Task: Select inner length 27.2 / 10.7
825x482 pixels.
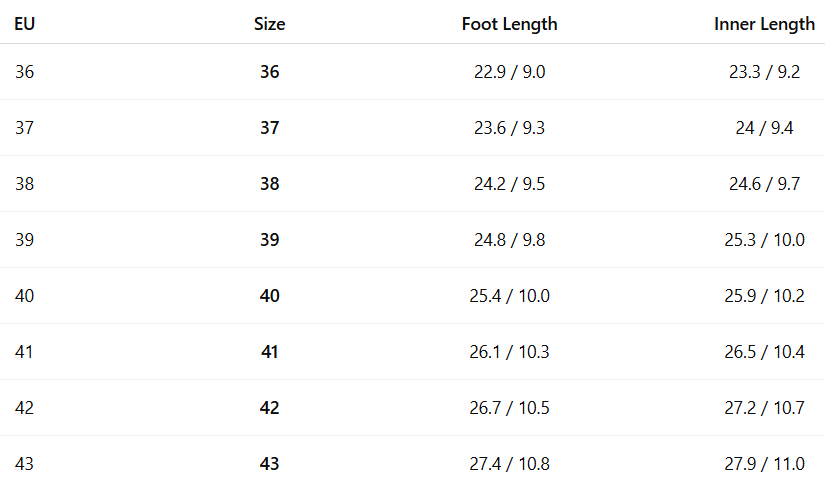Action: point(764,408)
